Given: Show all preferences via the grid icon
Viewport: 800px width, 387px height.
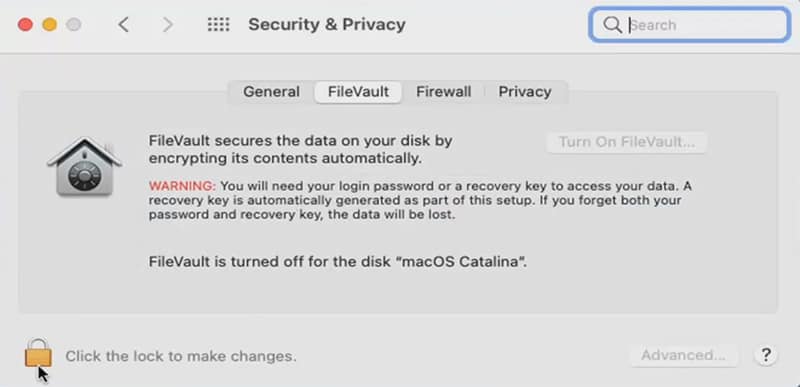Looking at the screenshot, I should 218,24.
